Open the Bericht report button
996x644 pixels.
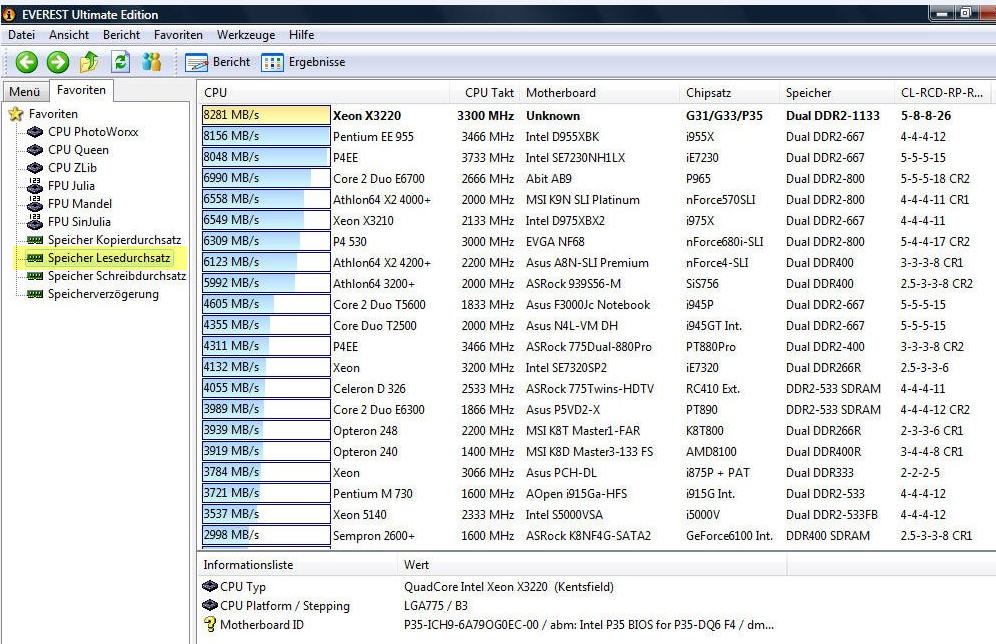(217, 62)
